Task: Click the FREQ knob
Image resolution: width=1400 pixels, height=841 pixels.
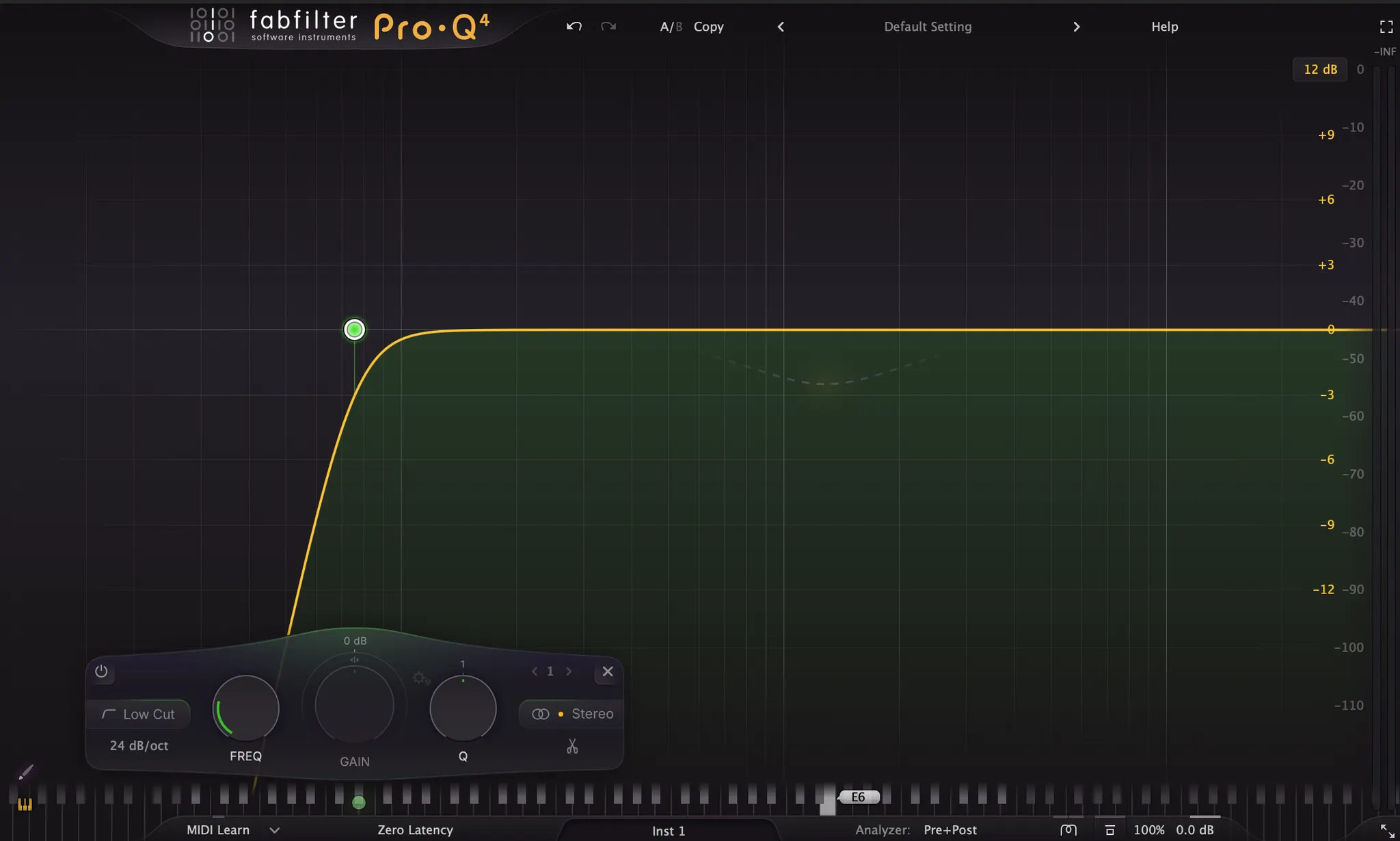Action: (245, 708)
